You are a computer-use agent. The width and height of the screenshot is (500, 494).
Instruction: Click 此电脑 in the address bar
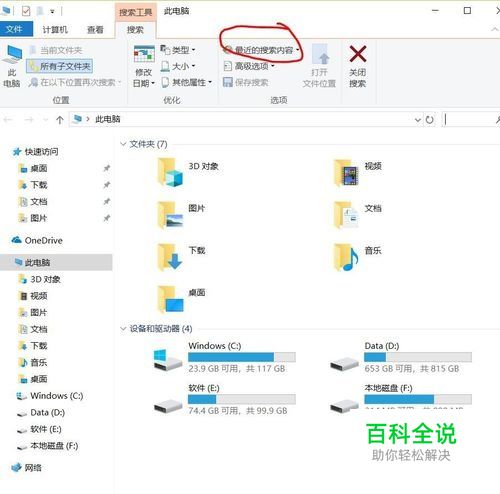108,119
